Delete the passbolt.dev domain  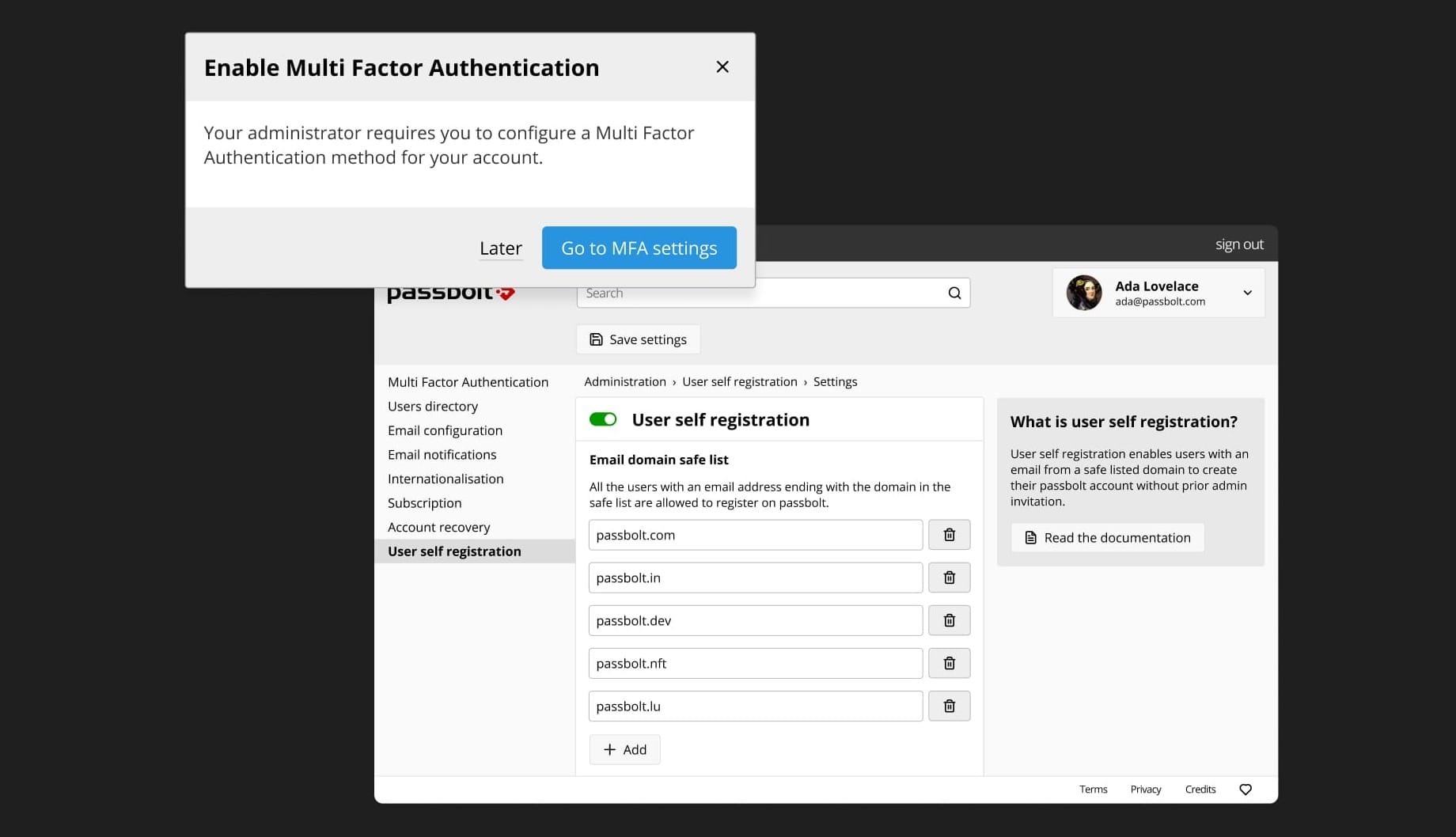[949, 620]
